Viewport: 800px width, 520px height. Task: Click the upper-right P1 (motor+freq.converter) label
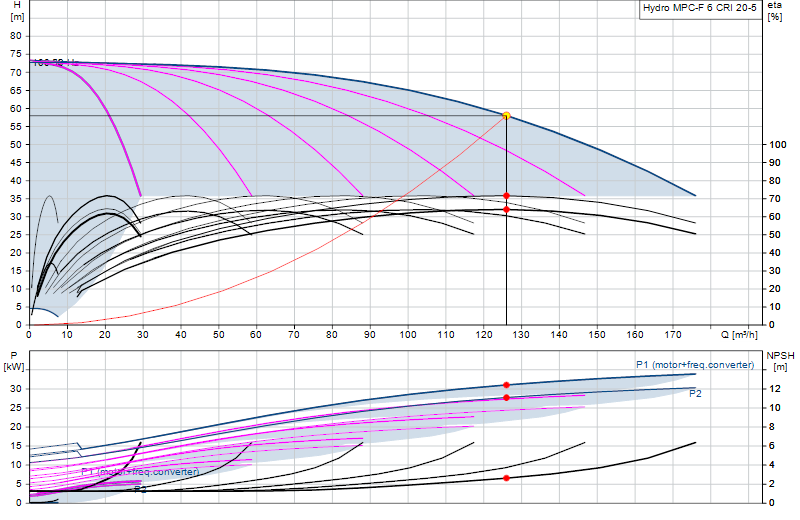[695, 365]
